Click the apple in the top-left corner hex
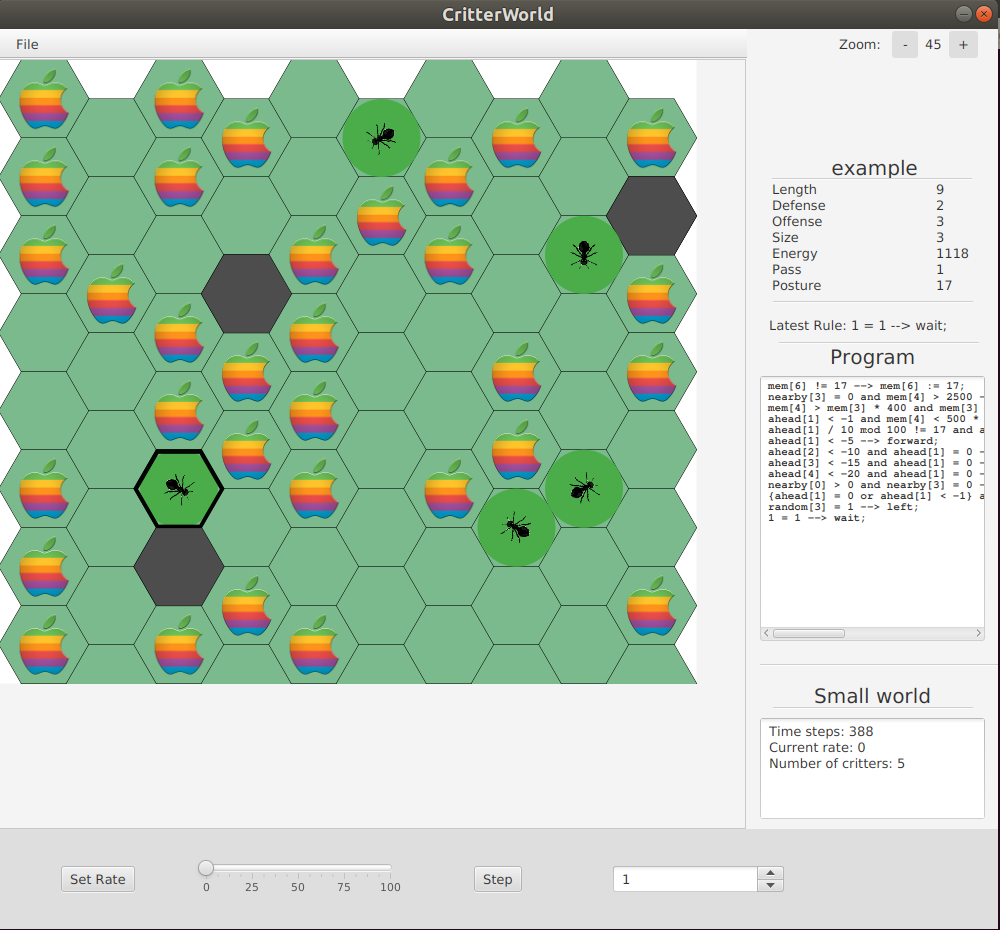This screenshot has height=930, width=1000. (x=44, y=100)
